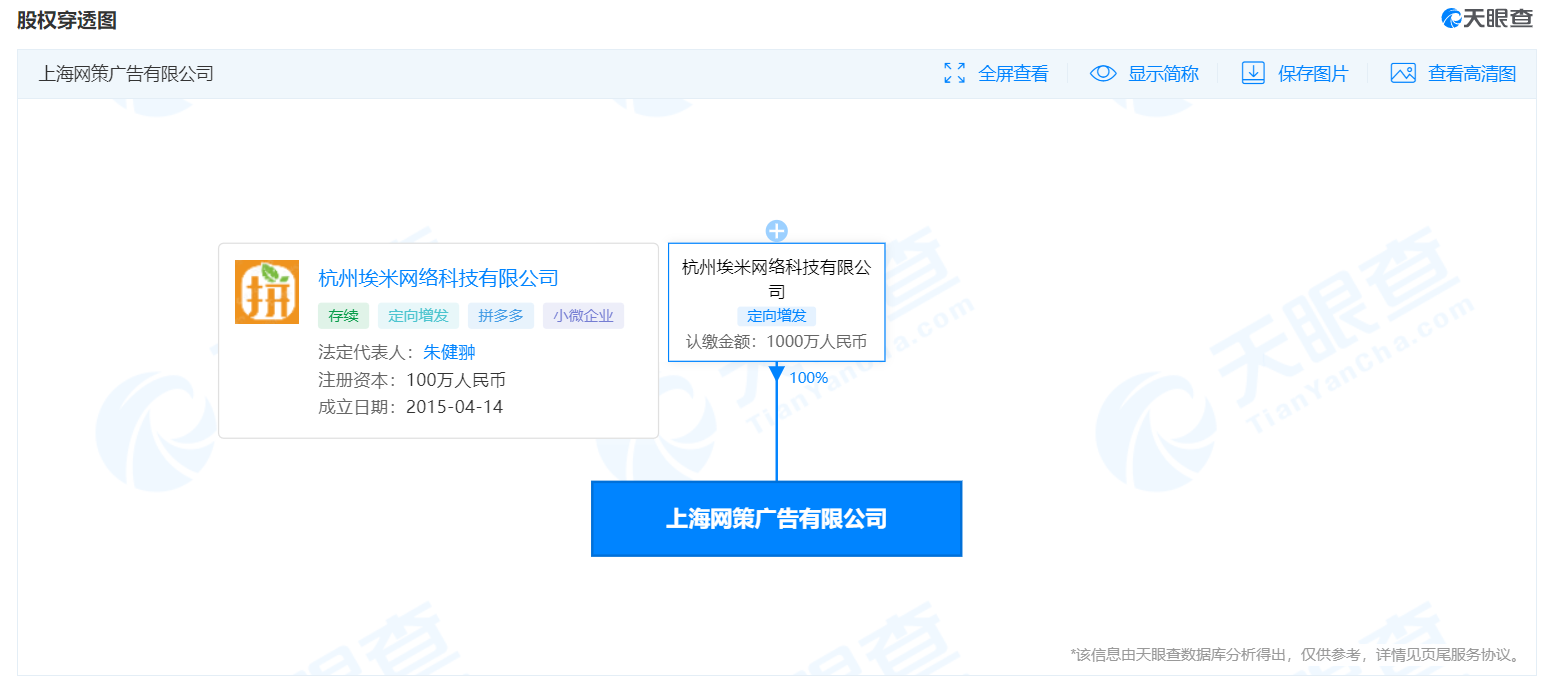Click the 存续 status tag
The image size is (1552, 693).
(343, 316)
